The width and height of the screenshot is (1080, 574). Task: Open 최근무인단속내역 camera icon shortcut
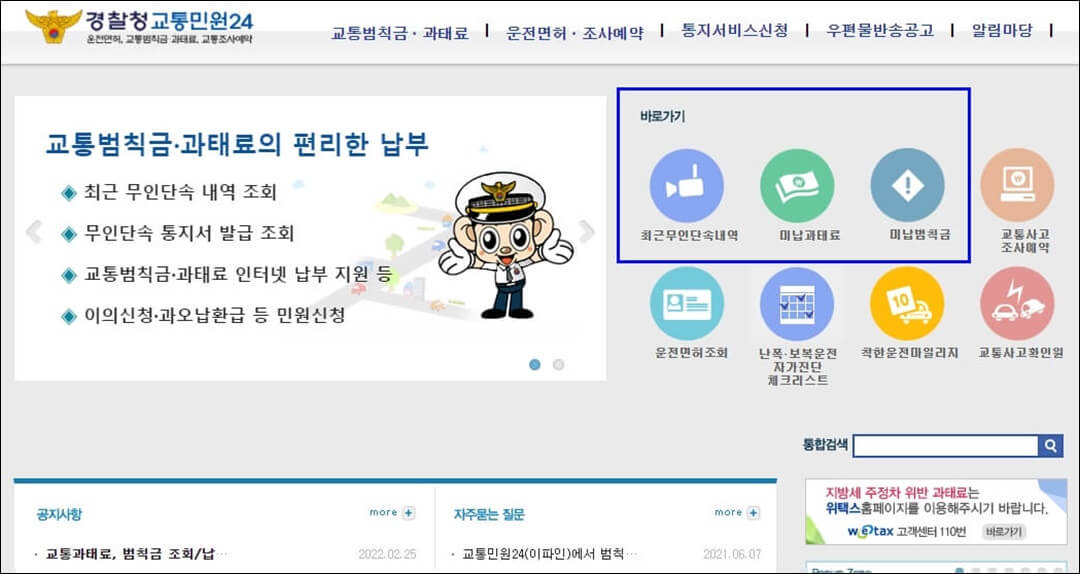point(686,185)
